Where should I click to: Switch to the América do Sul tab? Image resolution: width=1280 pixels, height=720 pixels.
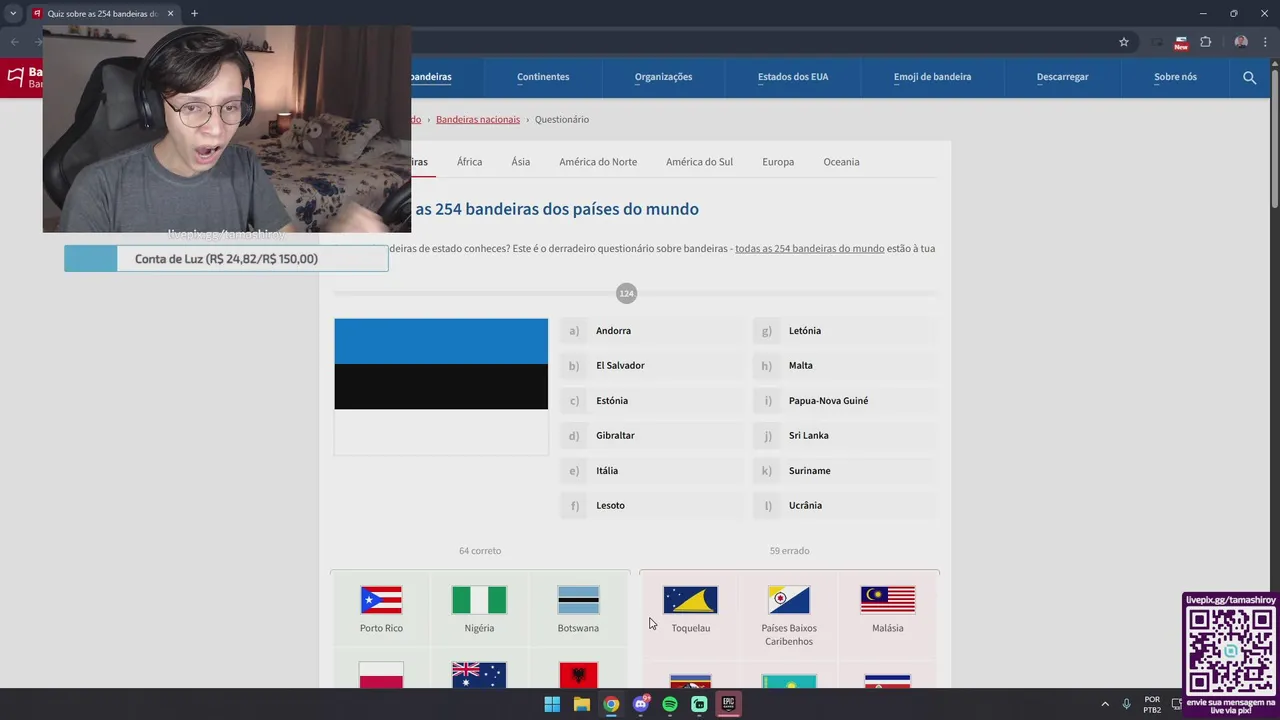click(x=699, y=162)
